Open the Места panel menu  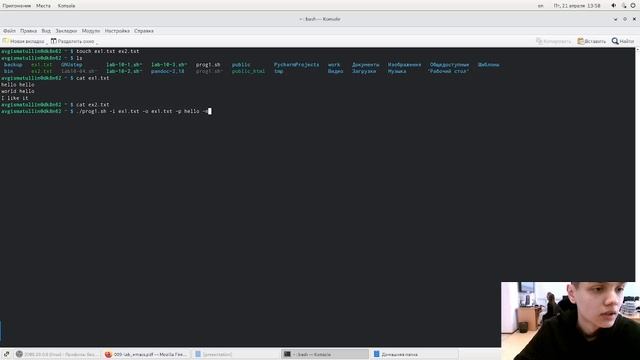43,6
